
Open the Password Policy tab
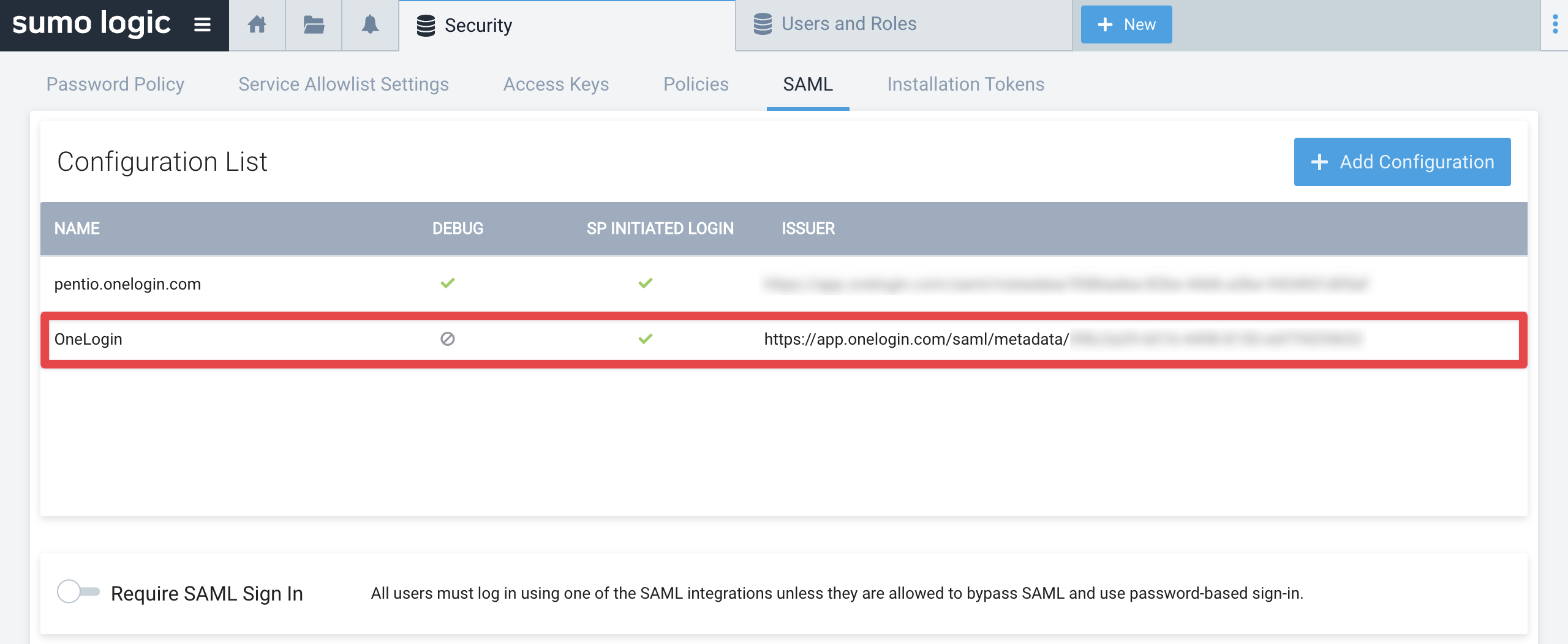tap(115, 84)
